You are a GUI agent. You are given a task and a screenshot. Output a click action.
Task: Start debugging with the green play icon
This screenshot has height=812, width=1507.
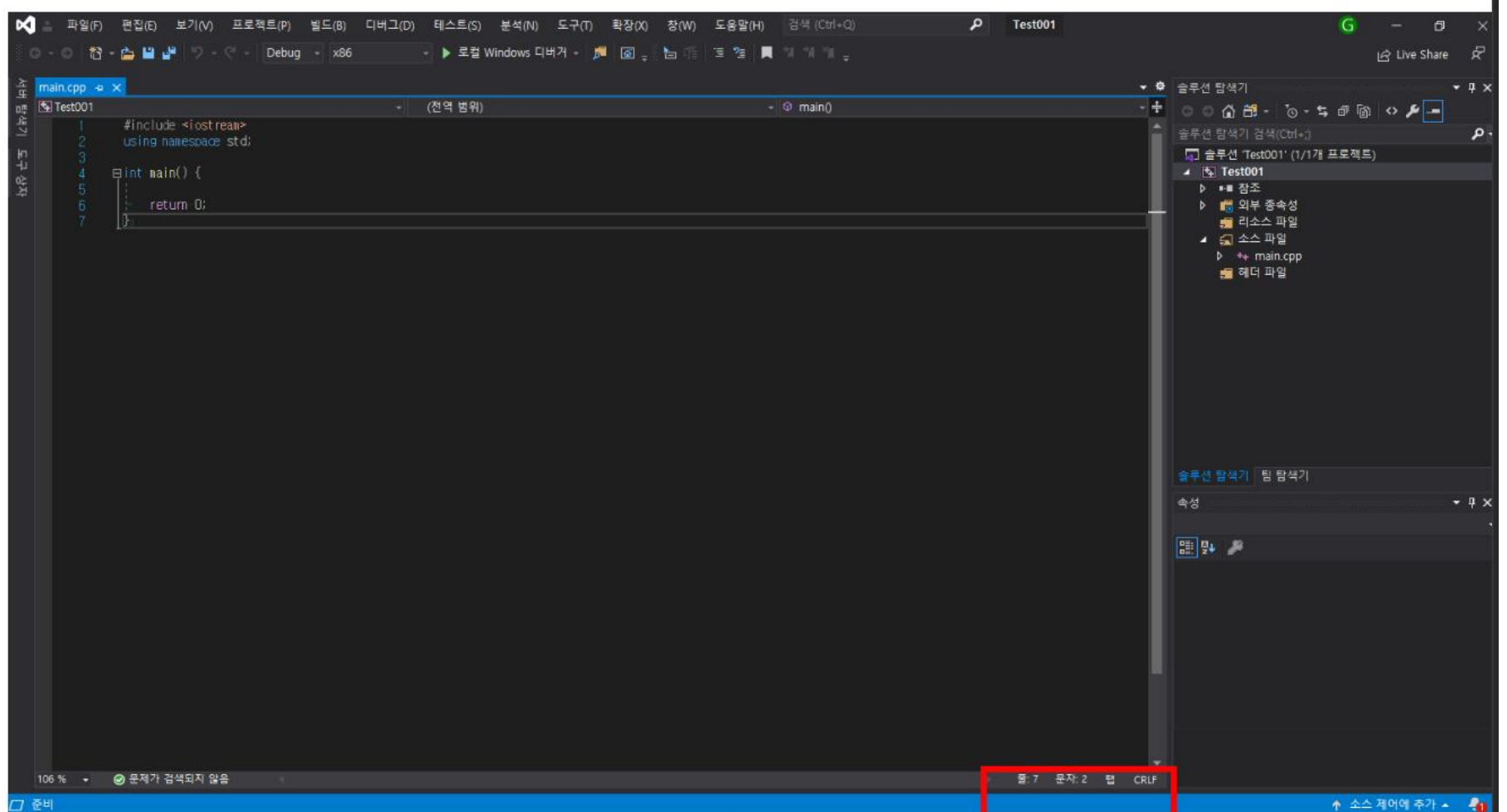[446, 53]
